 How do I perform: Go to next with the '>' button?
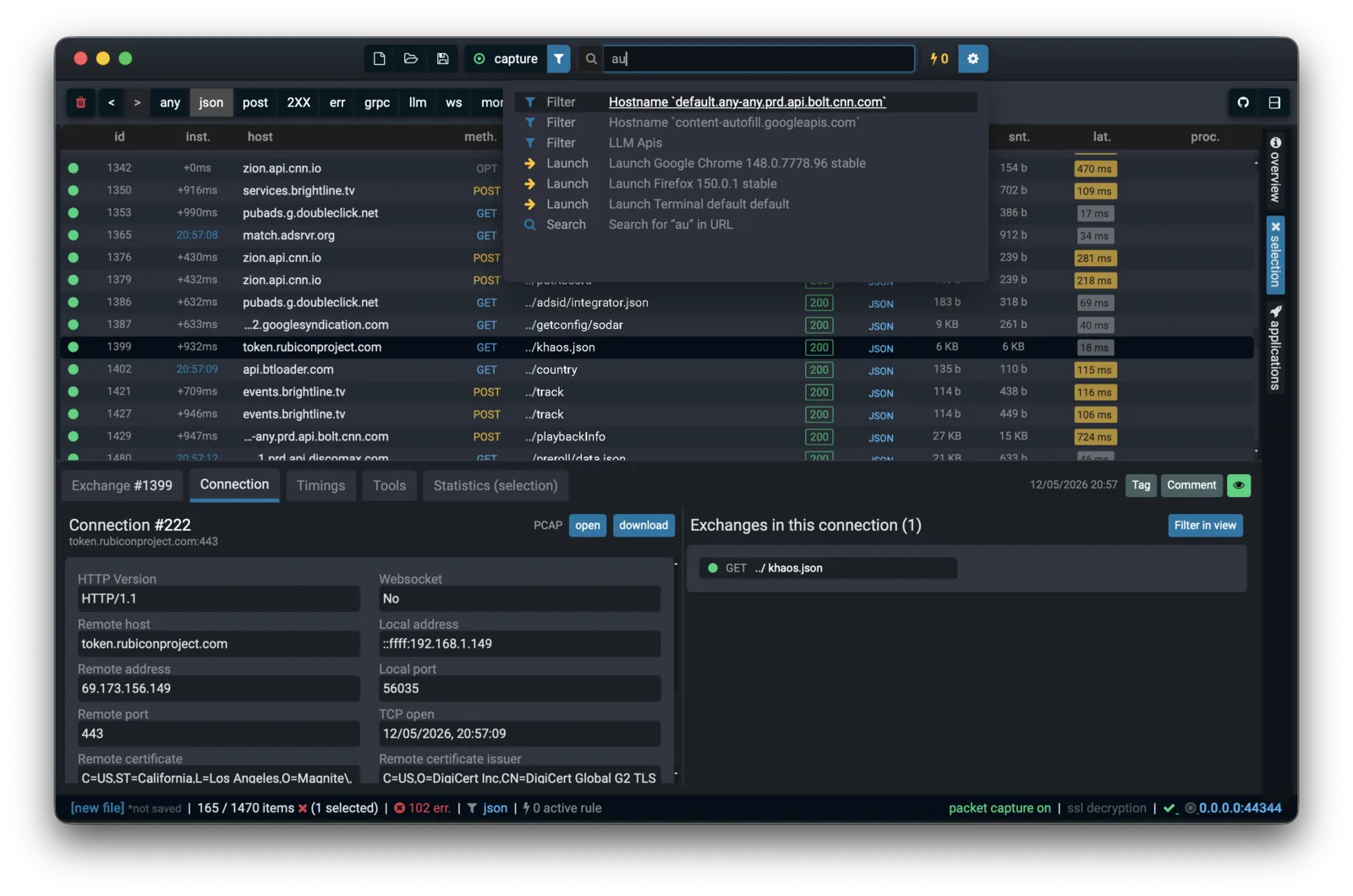137,102
